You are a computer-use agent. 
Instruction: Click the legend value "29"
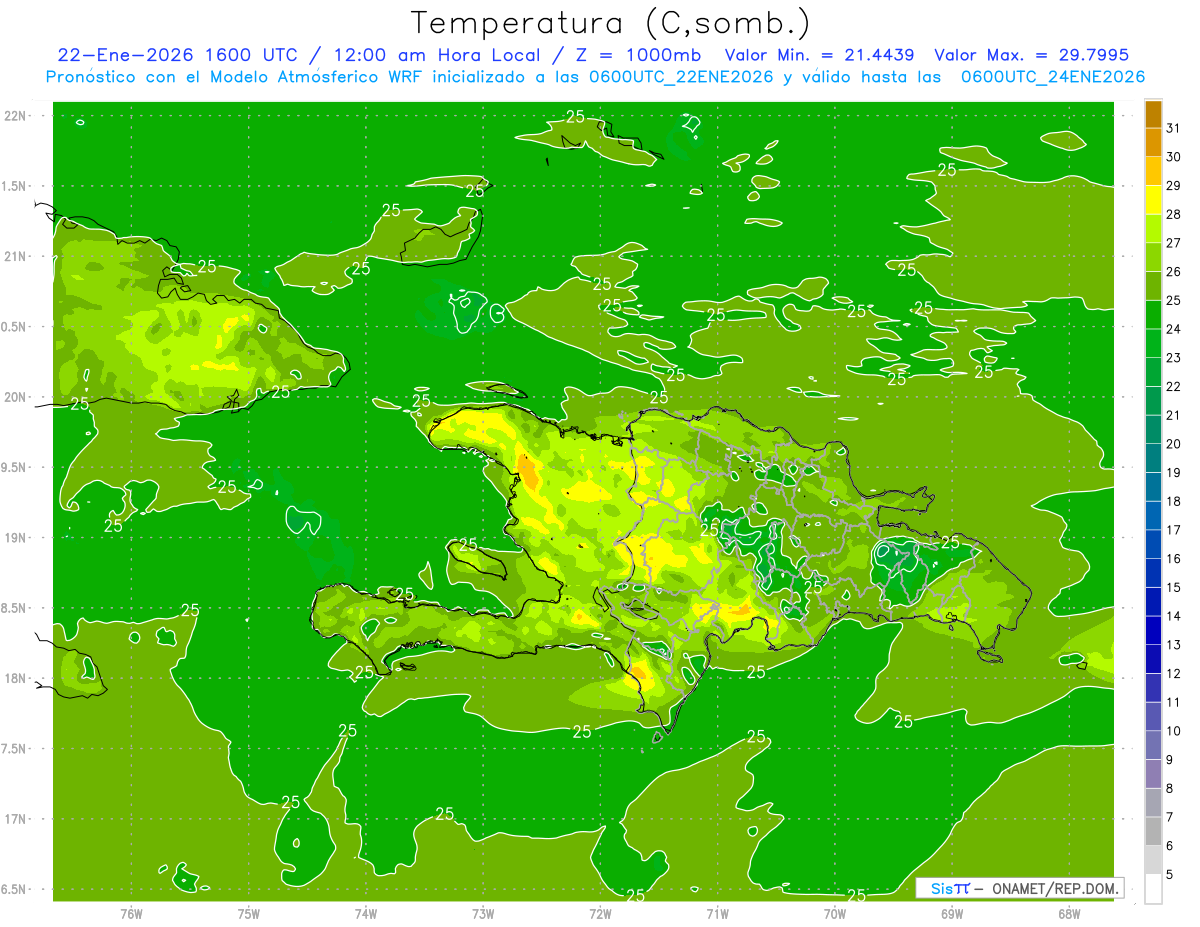pyautogui.click(x=1173, y=185)
